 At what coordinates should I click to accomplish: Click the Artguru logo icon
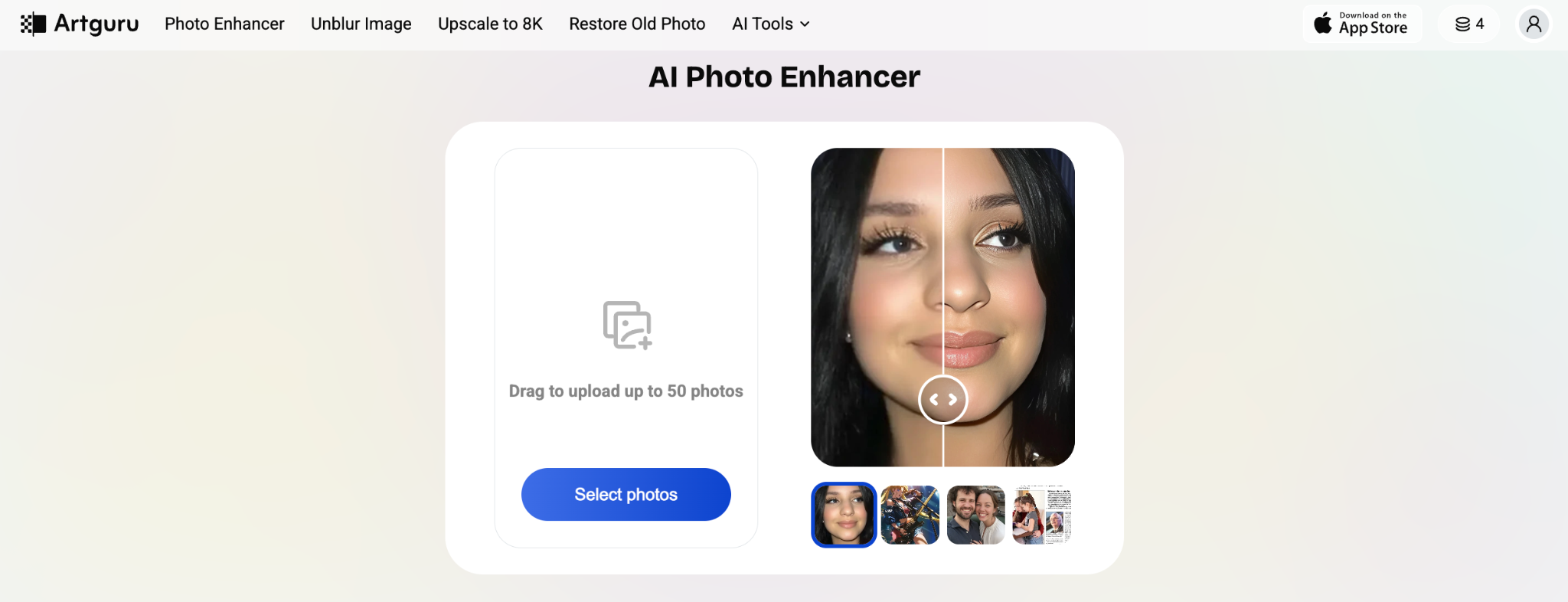tap(33, 24)
